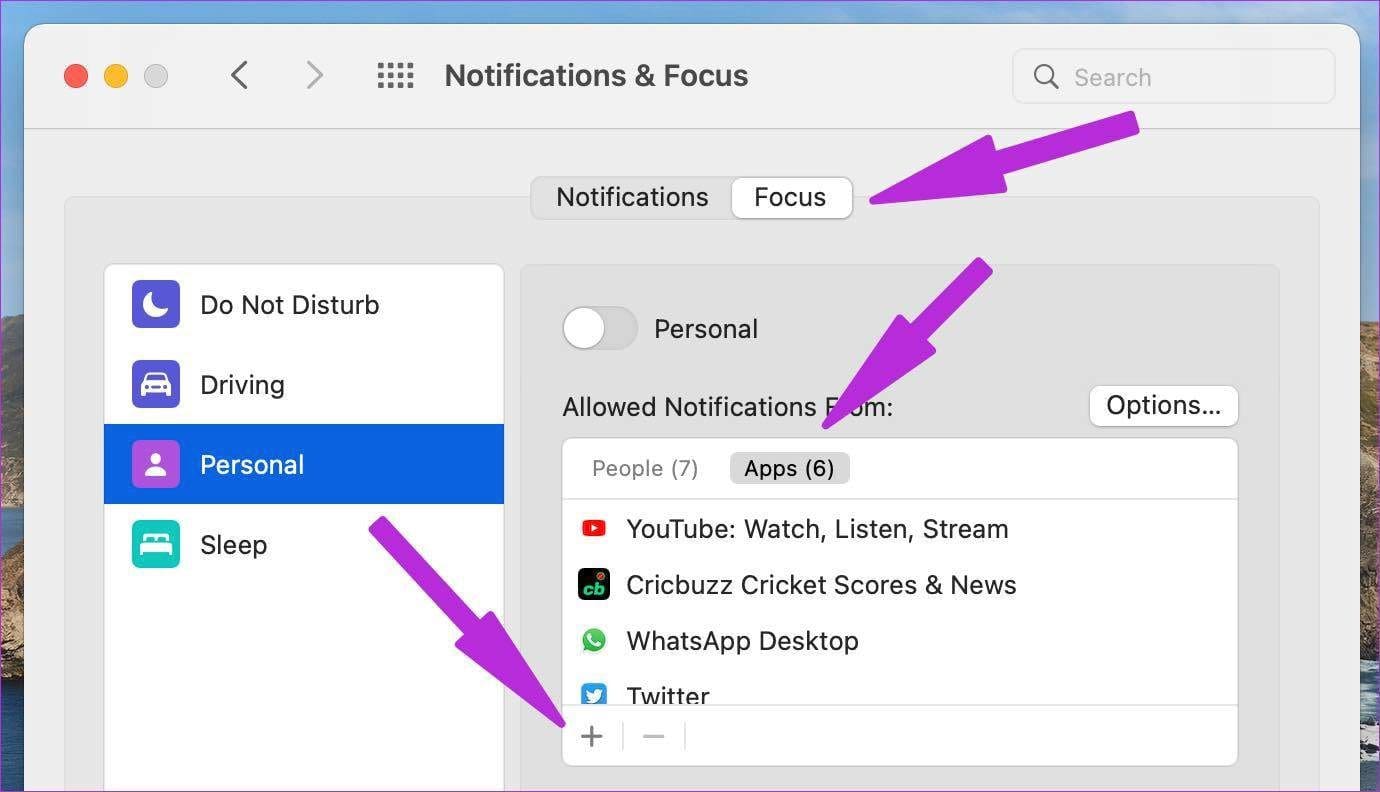
Task: Open the People (7) tab
Action: [x=645, y=468]
